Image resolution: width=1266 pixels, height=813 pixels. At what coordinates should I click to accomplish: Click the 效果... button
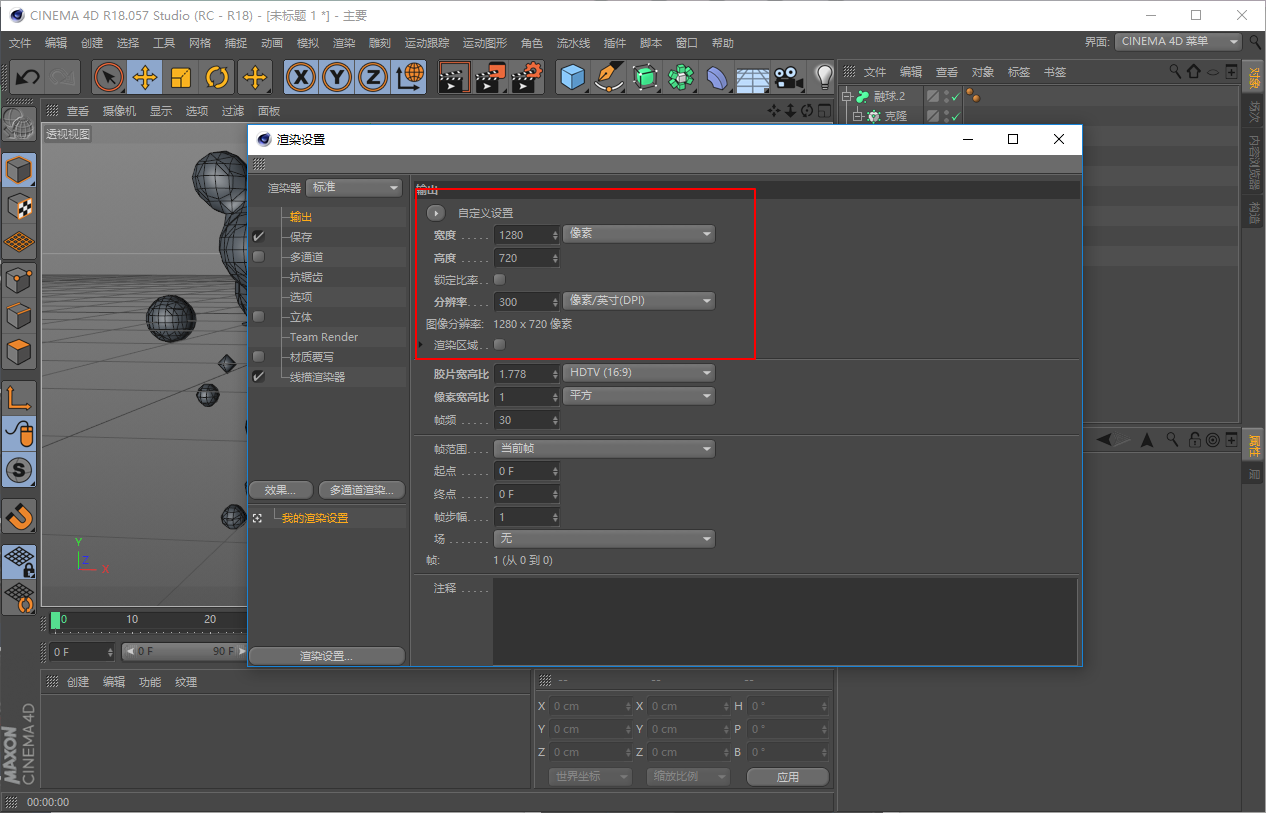click(x=281, y=490)
